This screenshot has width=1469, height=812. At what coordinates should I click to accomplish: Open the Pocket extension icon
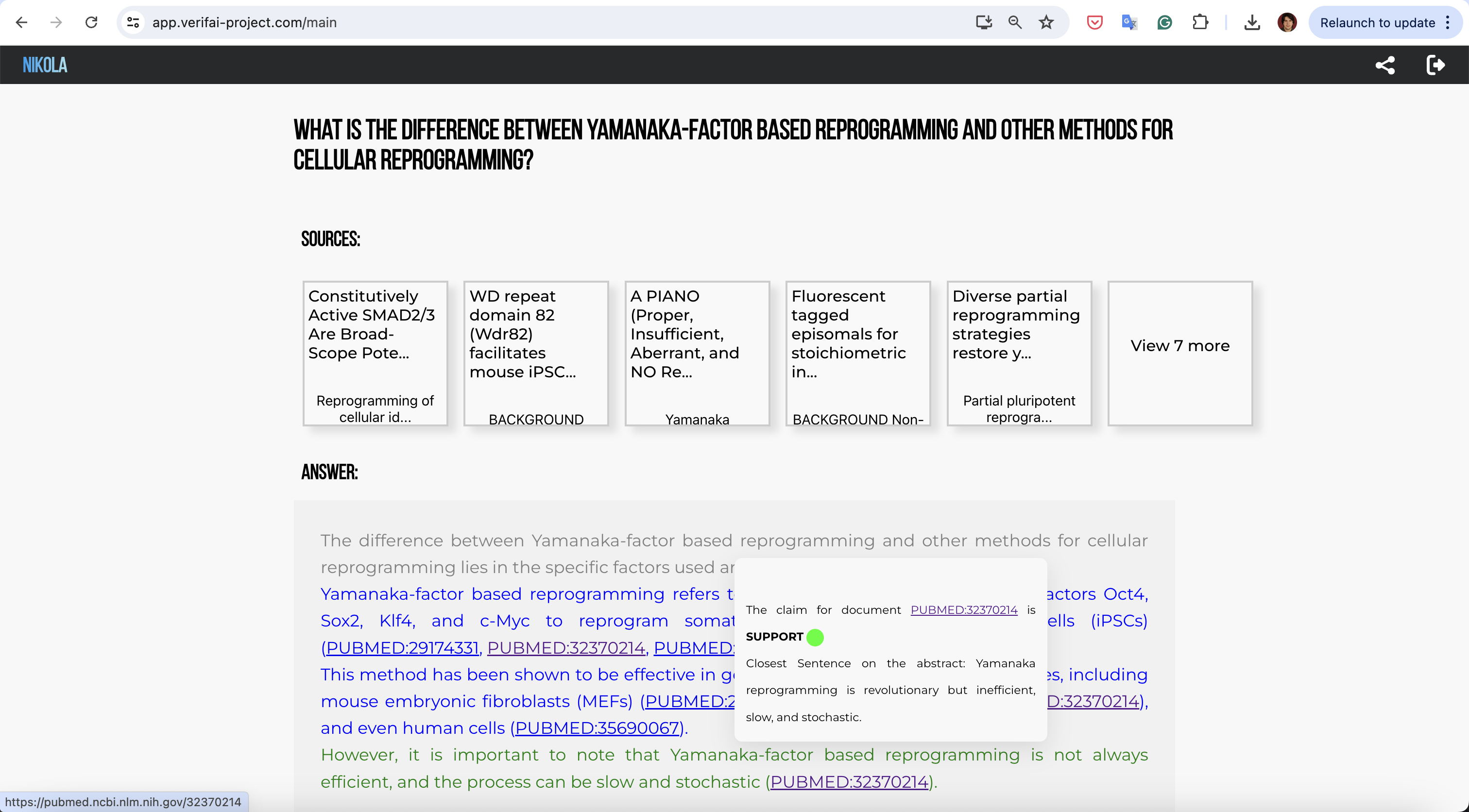(x=1094, y=23)
